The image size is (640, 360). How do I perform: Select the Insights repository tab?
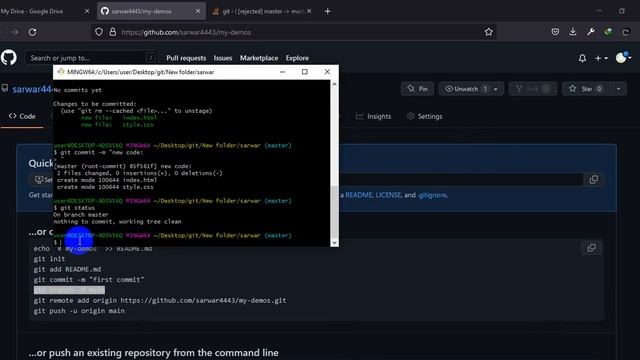(x=373, y=116)
